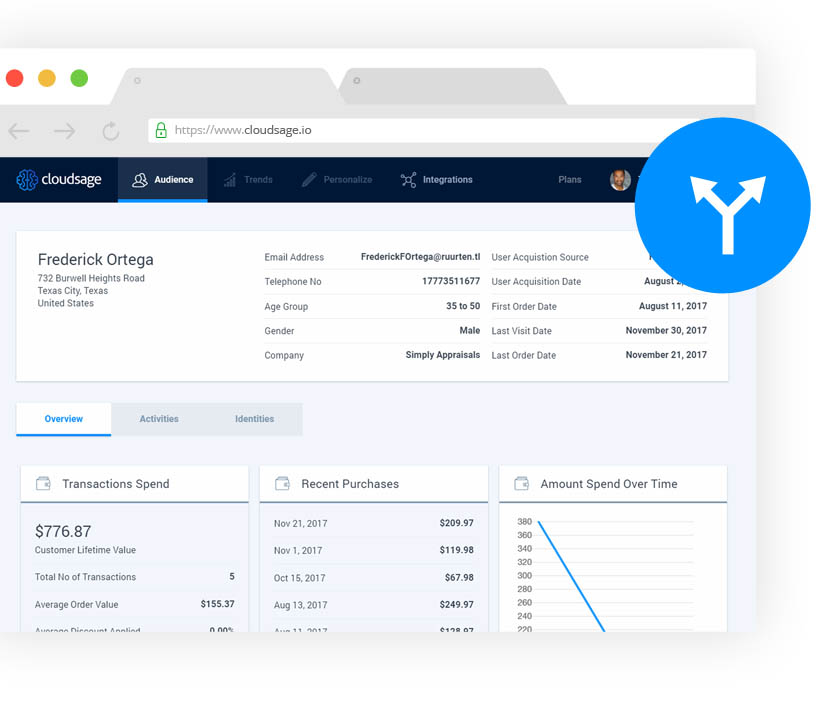Click the cloudsage brain logo icon
821x702 pixels.
[27, 180]
